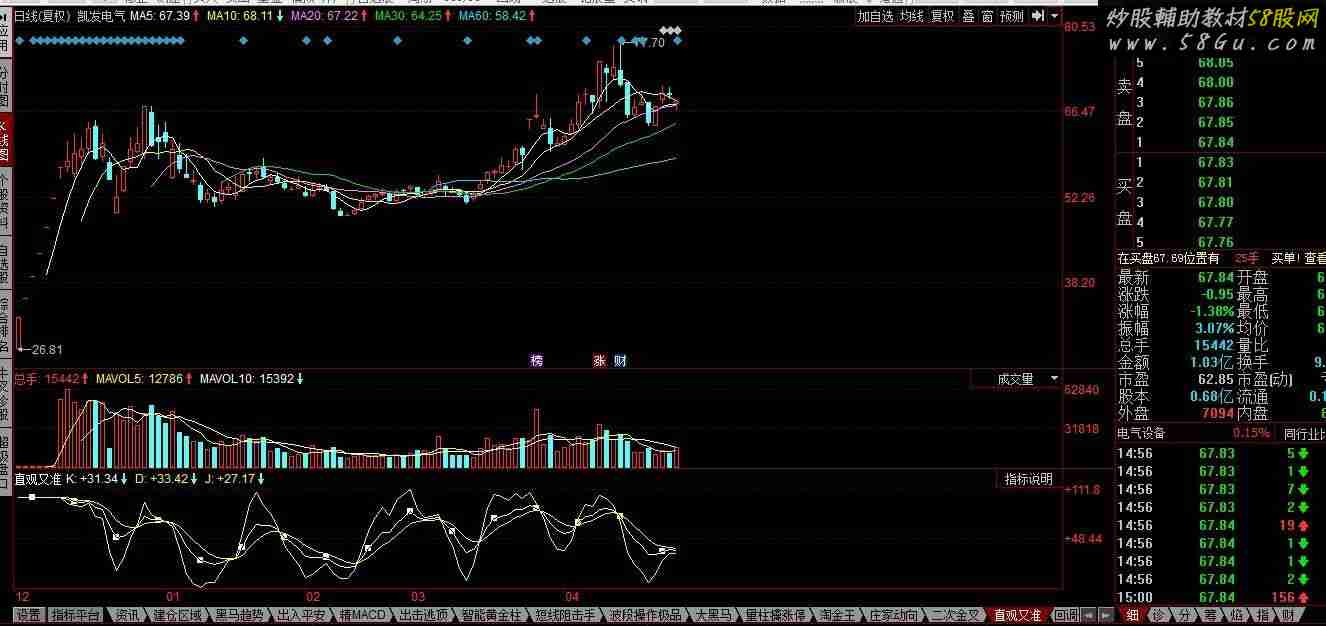
Task: Click the 财 marker on the price chart
Action: (620, 361)
